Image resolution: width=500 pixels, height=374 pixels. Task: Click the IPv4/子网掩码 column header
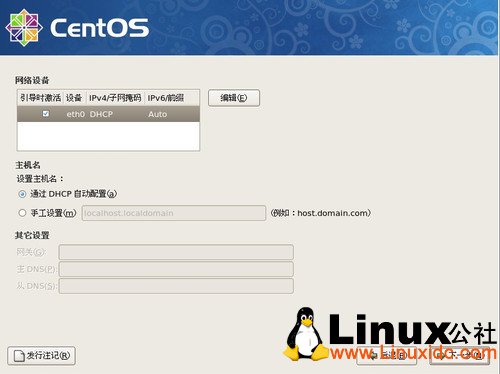[115, 98]
